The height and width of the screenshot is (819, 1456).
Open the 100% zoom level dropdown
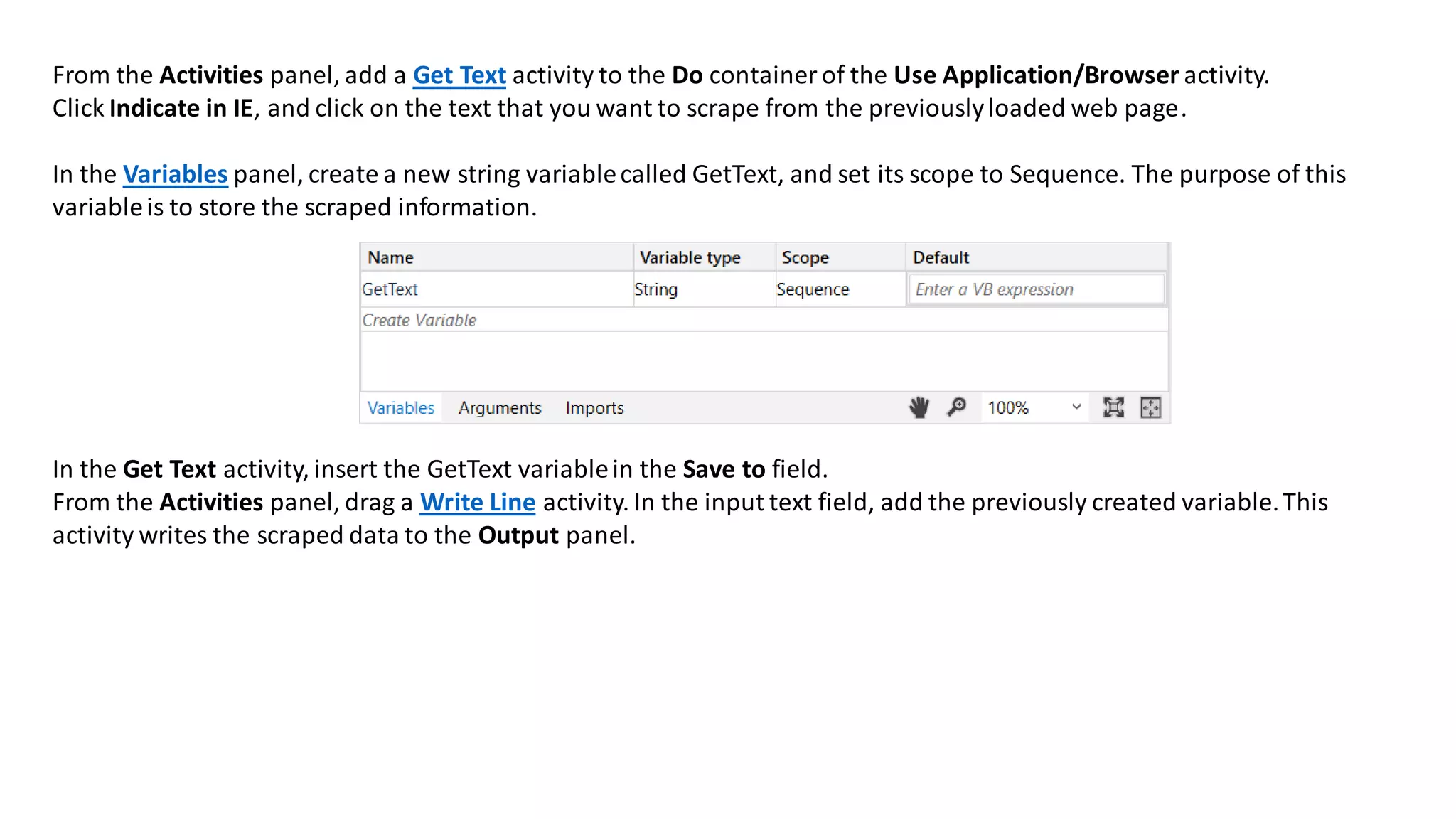click(x=1076, y=407)
